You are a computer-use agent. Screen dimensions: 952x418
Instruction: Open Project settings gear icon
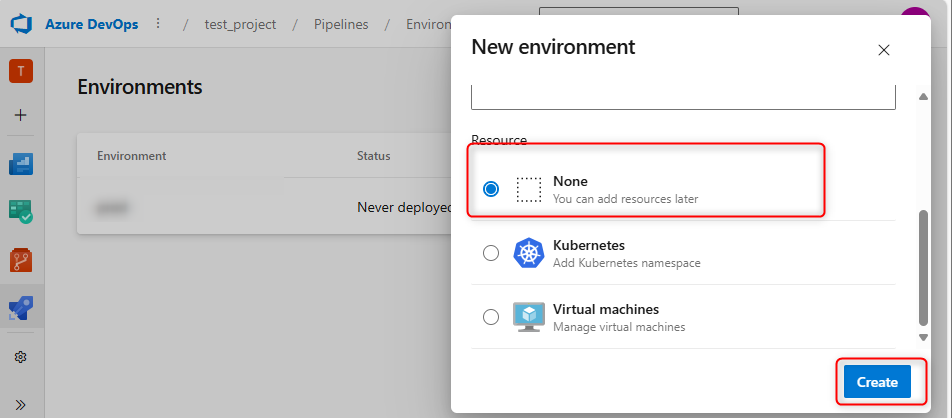click(x=21, y=357)
